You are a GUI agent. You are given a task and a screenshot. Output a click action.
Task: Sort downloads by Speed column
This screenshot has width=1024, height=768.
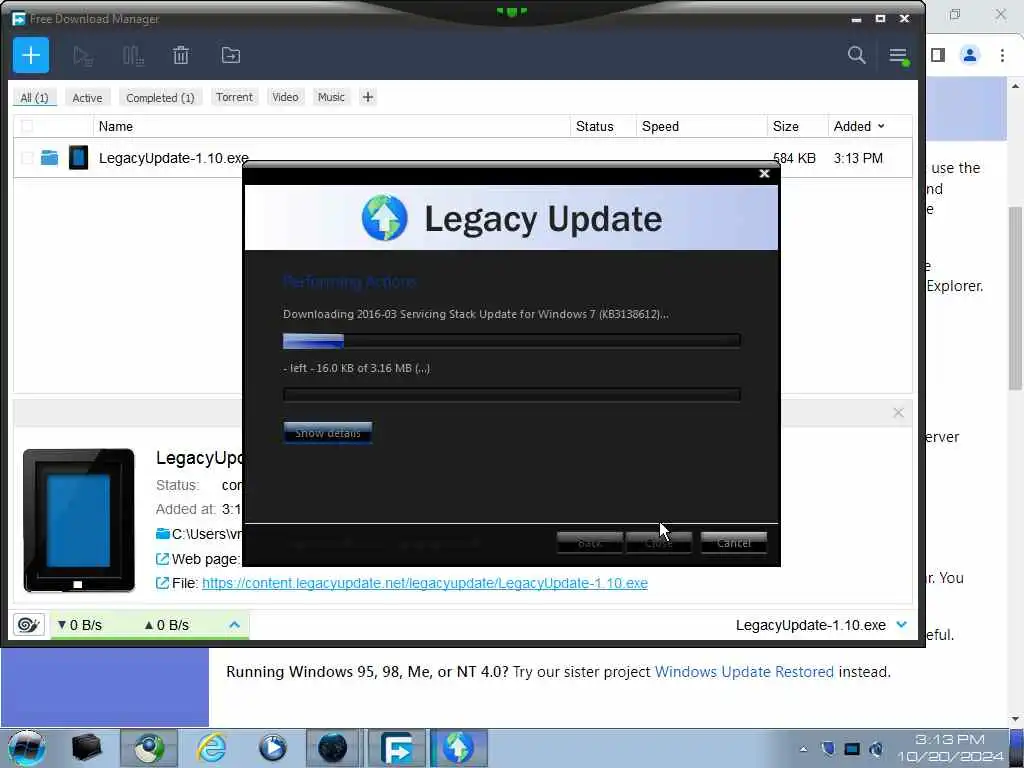coord(701,126)
